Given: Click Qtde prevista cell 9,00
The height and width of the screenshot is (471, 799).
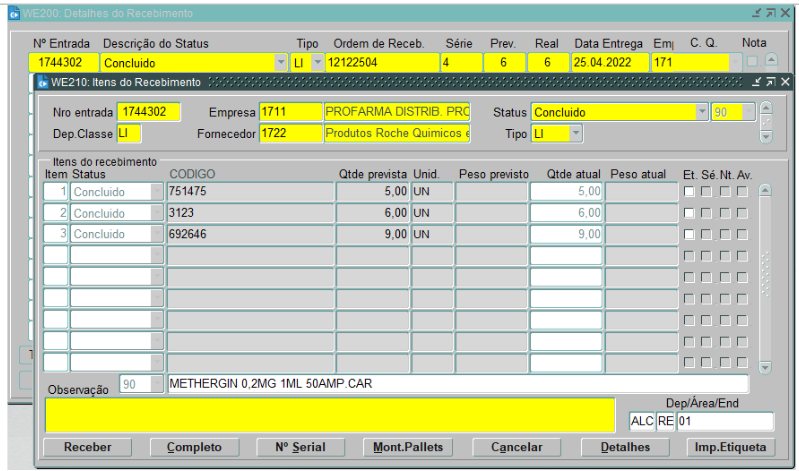Looking at the screenshot, I should (372, 234).
